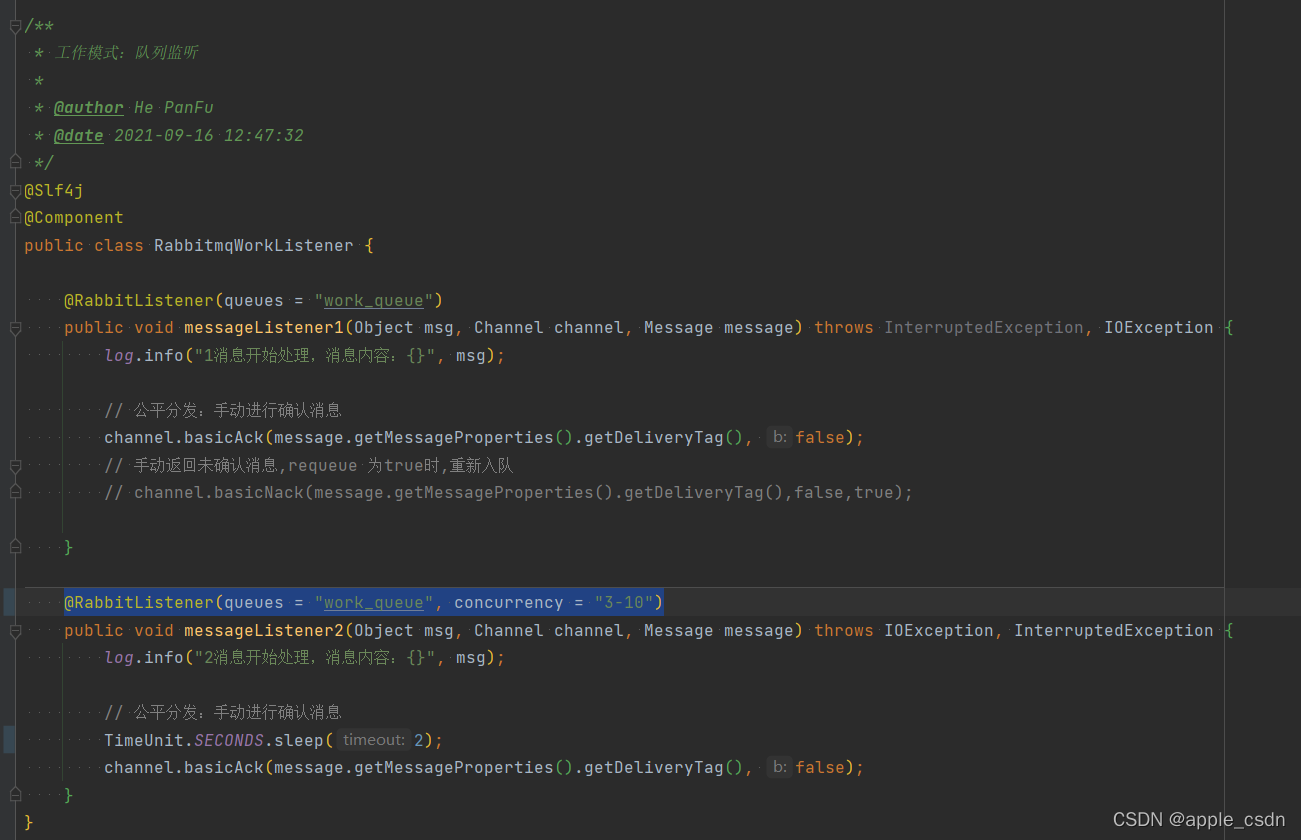Click the "b:" parameter hint in messageListener2
This screenshot has width=1301, height=840.
(x=780, y=767)
